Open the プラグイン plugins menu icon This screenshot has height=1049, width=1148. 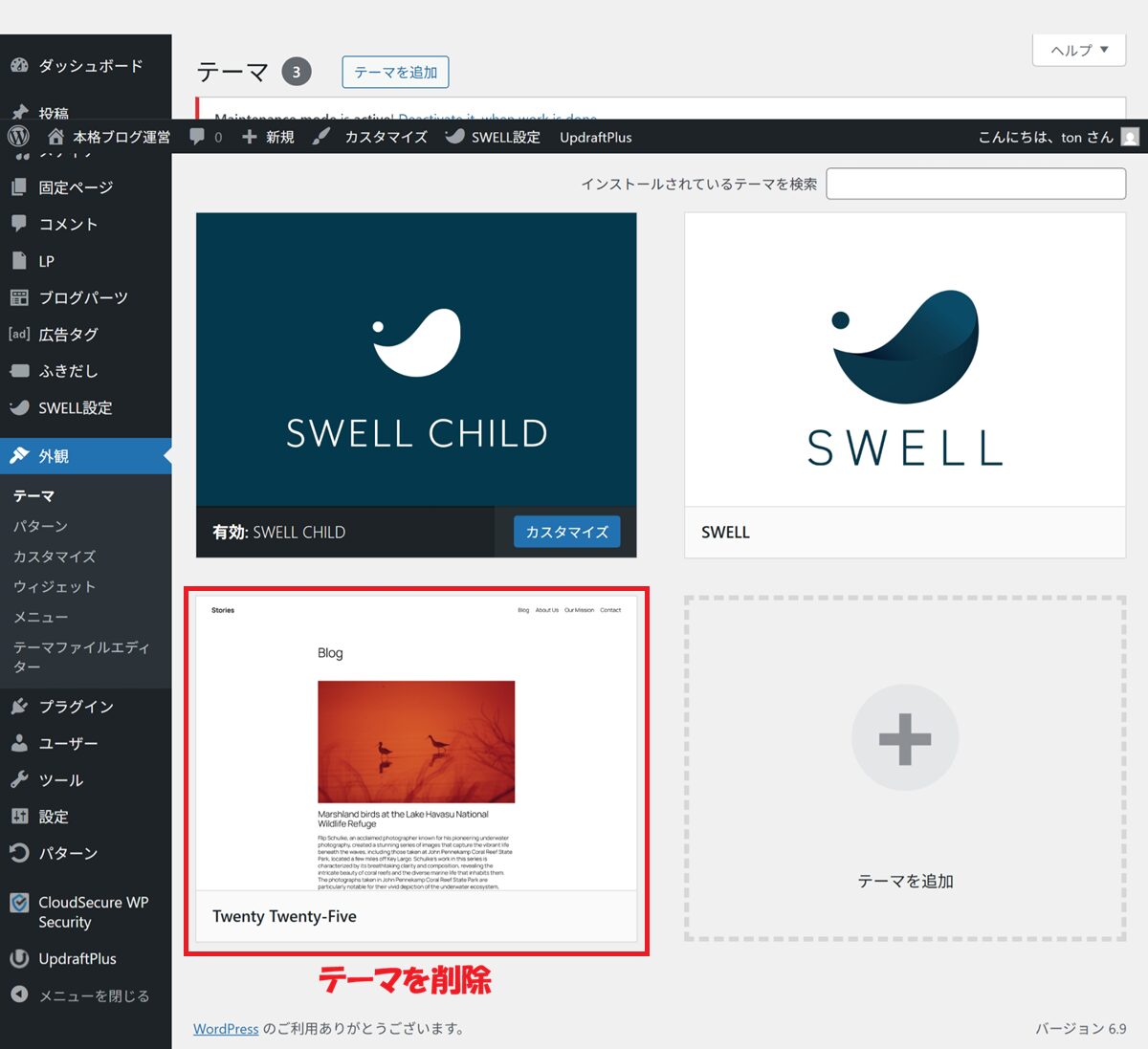click(x=19, y=707)
